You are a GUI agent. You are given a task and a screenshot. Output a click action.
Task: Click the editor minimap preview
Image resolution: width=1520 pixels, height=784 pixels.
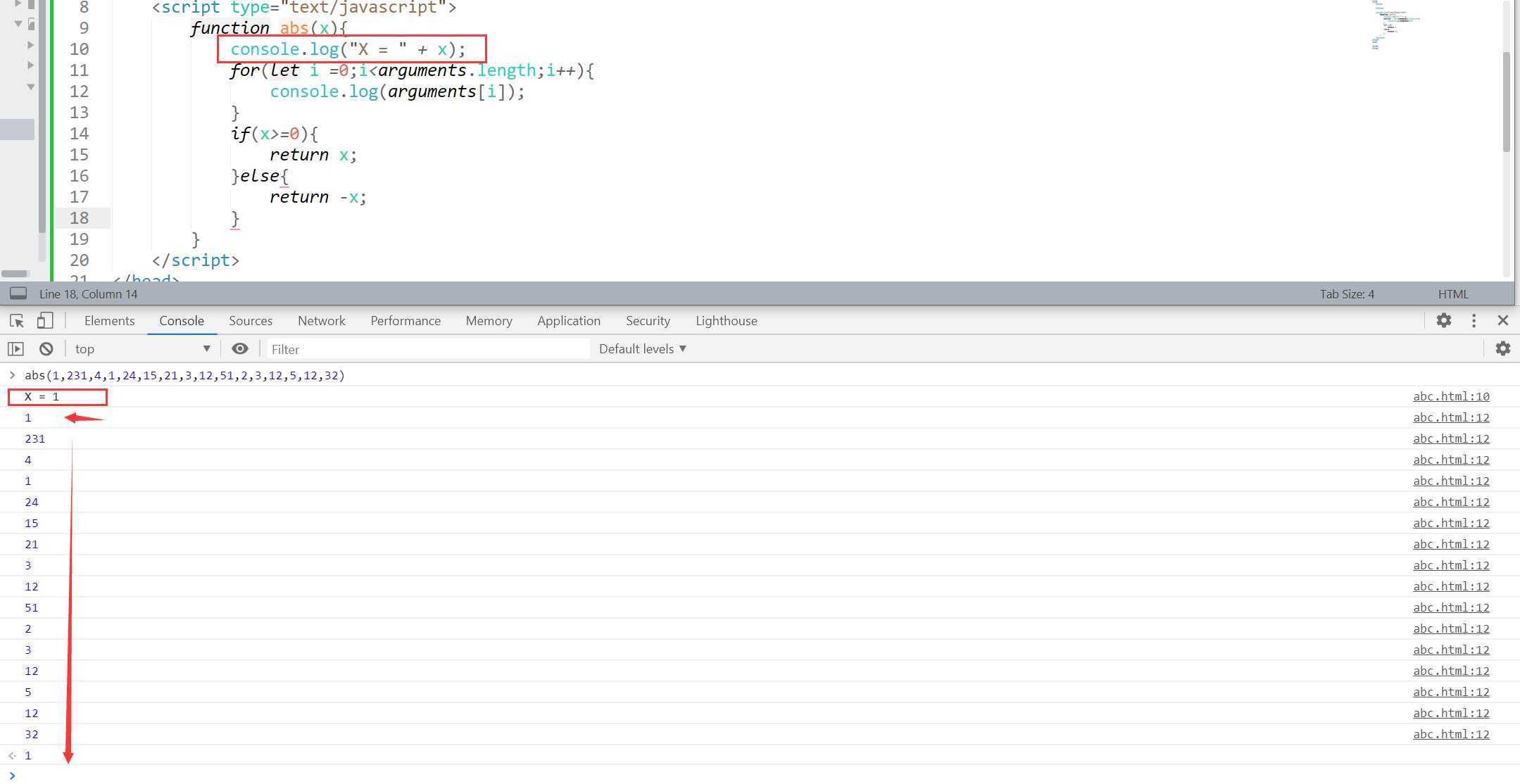[x=1395, y=25]
